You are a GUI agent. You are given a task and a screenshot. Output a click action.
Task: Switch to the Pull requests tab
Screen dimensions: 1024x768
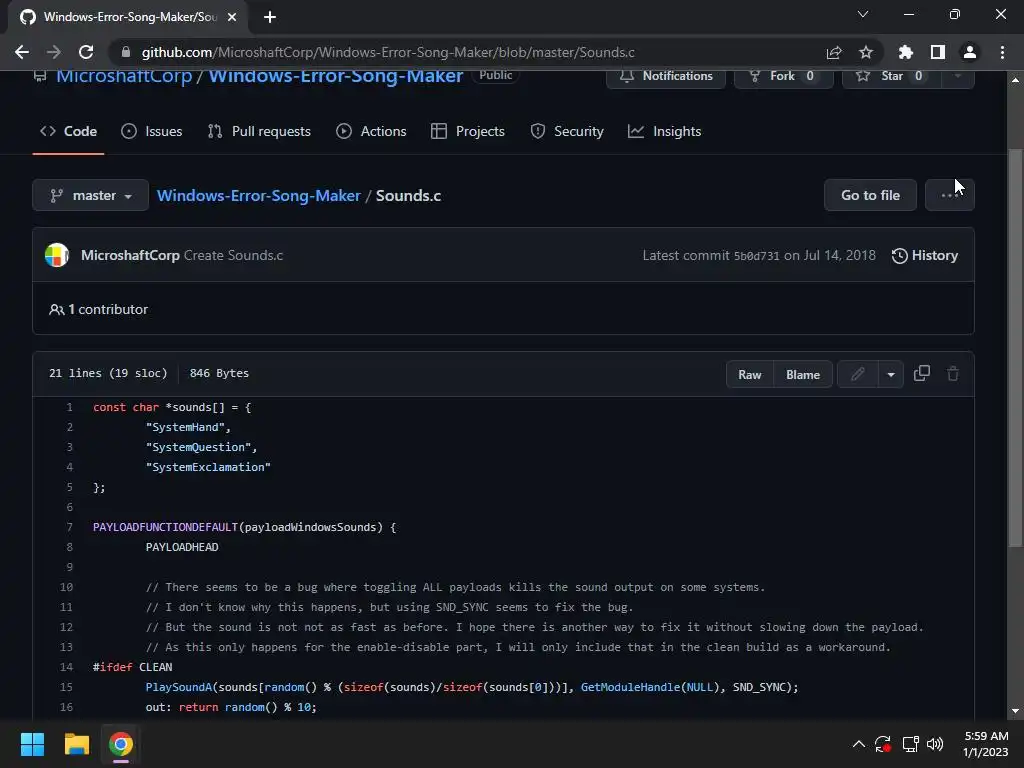pos(259,131)
